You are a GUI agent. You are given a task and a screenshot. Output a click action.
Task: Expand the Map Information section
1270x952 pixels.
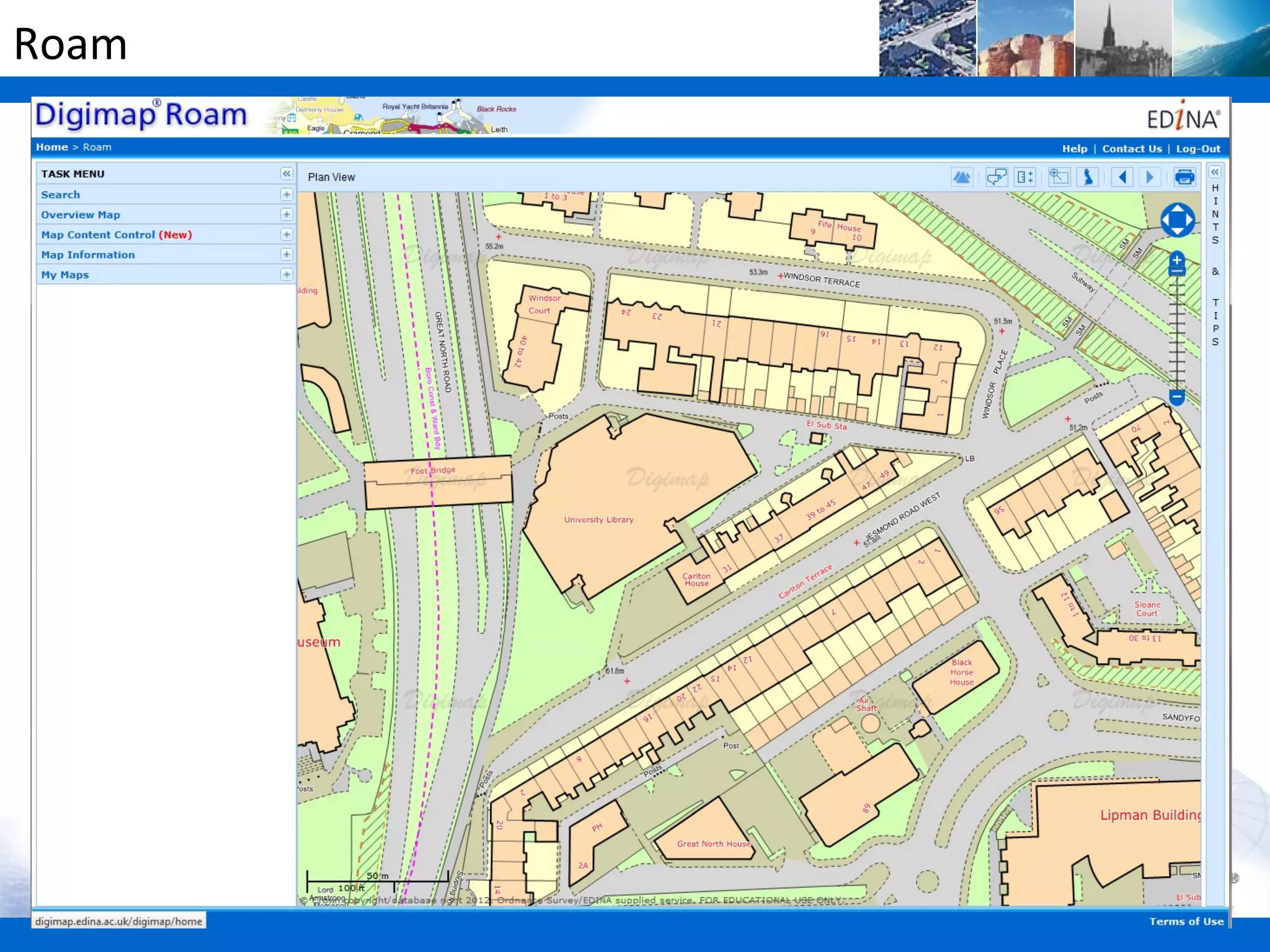click(x=286, y=254)
